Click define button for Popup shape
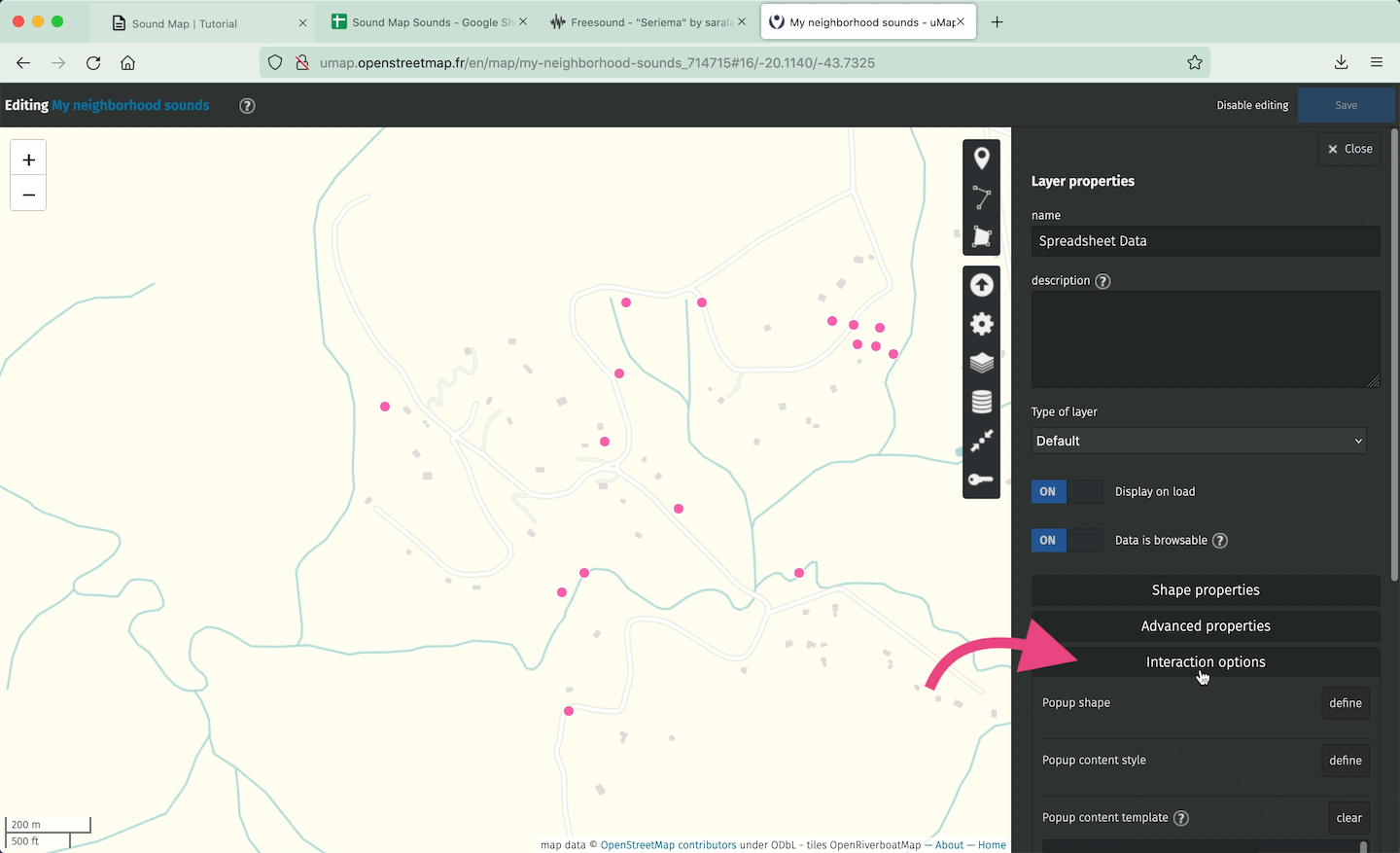1400x853 pixels. (x=1345, y=703)
